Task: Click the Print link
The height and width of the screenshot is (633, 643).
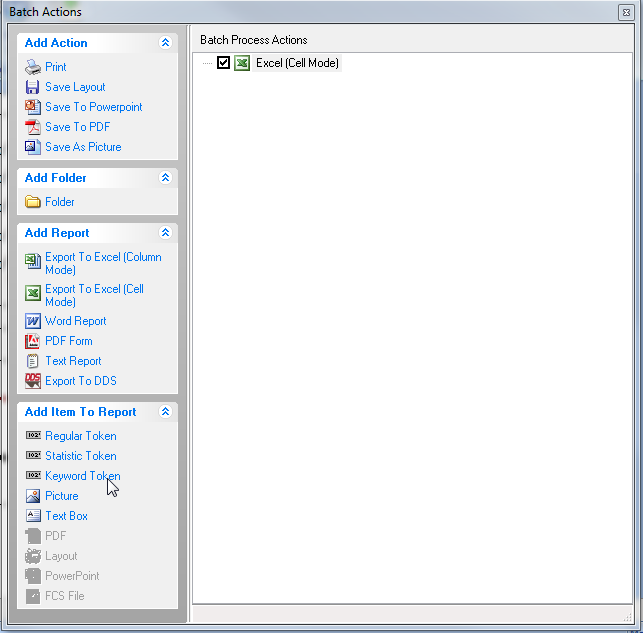Action: (56, 67)
